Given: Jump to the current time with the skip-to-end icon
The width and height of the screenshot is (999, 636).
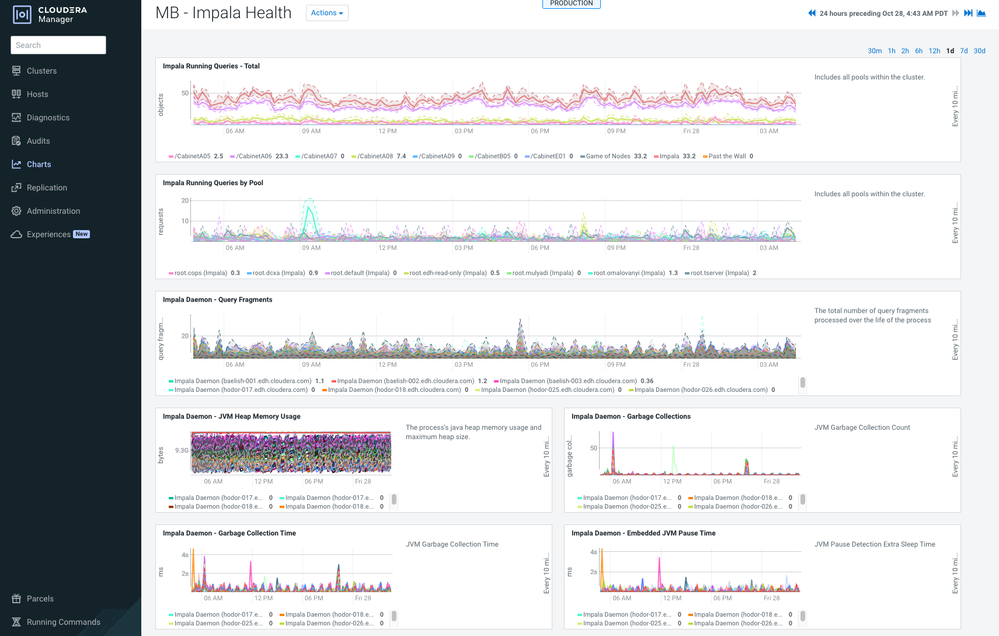Looking at the screenshot, I should tap(968, 13).
